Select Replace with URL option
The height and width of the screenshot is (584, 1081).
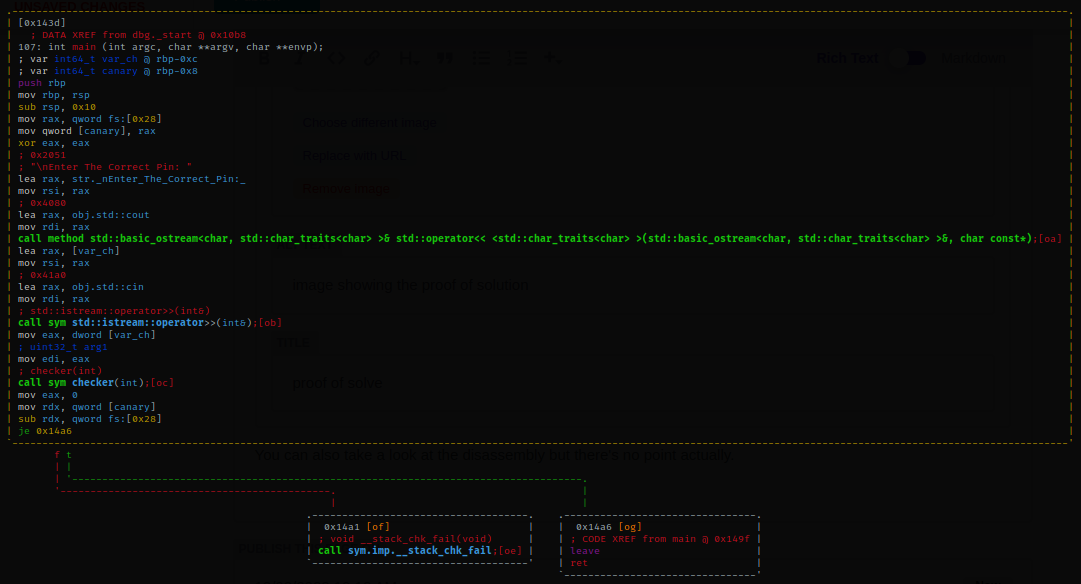click(354, 156)
